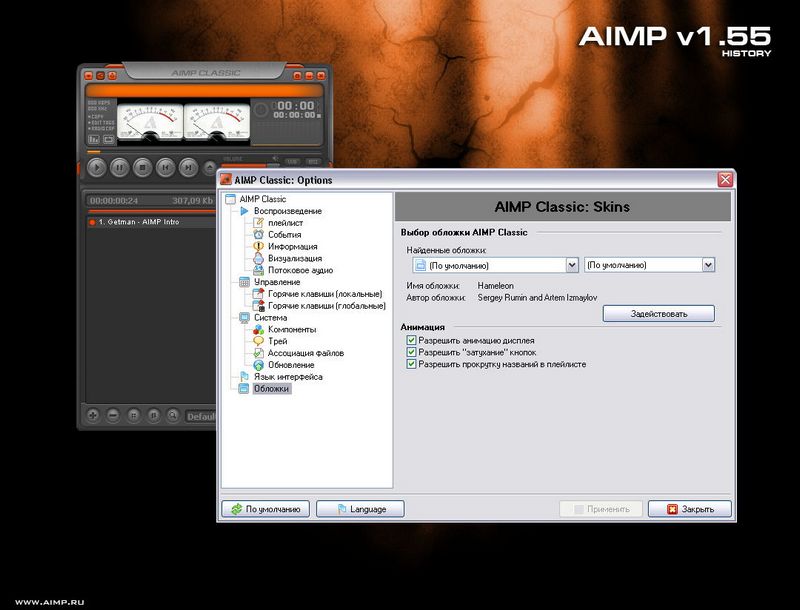Image resolution: width=800 pixels, height=610 pixels.
Task: Start playback with the round Play button
Action: (96, 167)
